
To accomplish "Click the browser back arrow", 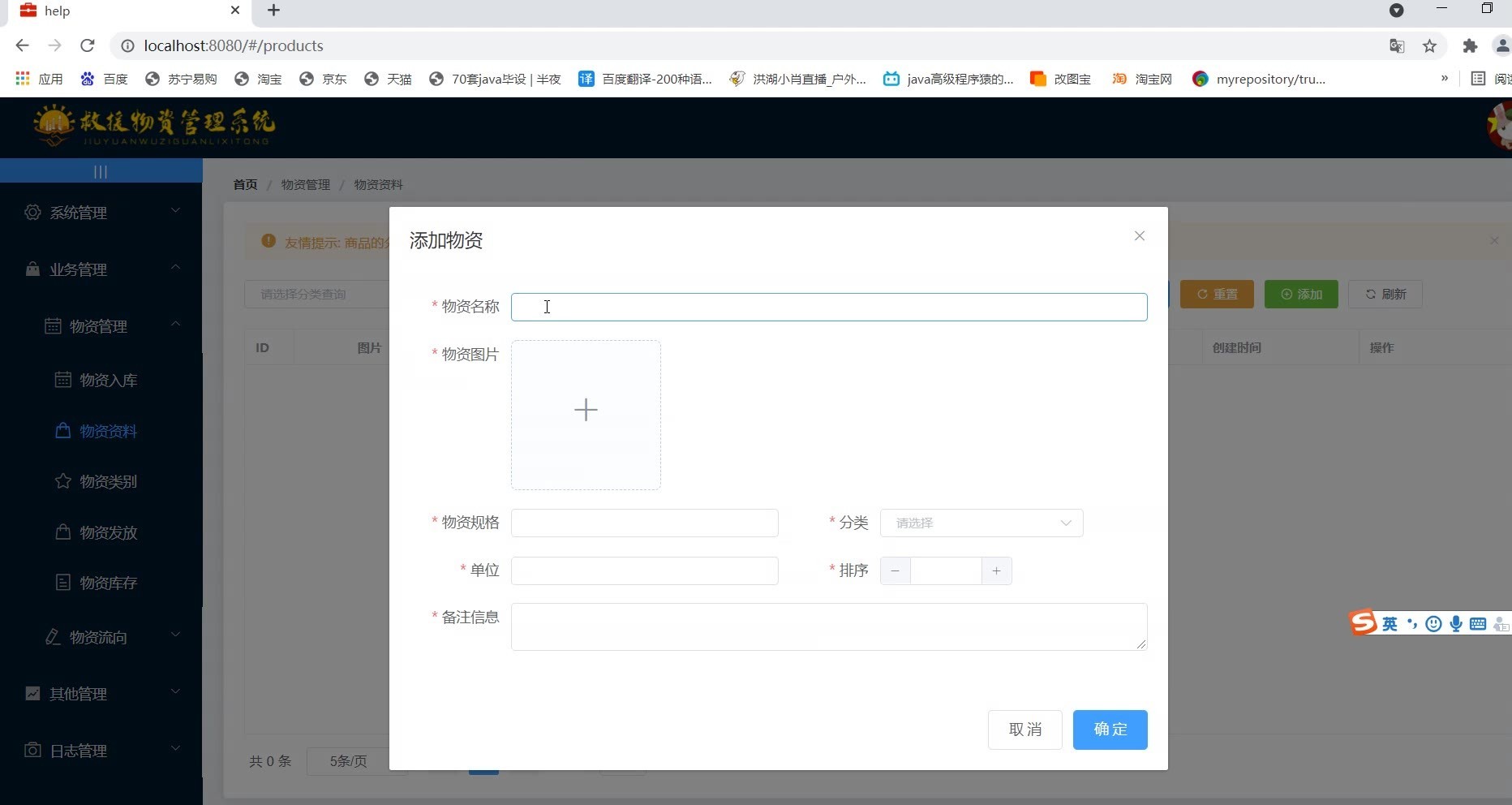I will point(23,45).
